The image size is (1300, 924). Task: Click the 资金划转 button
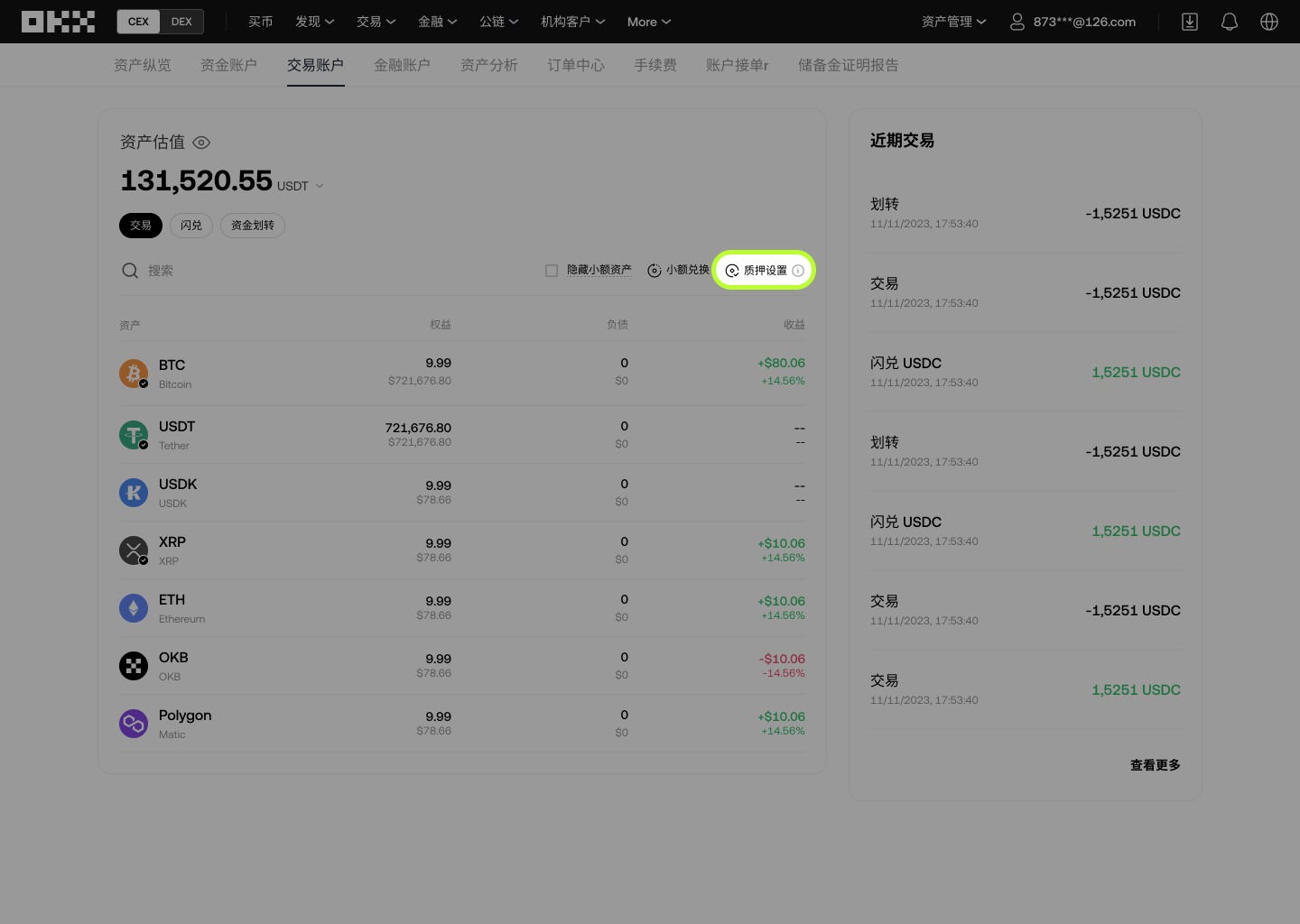pyautogui.click(x=253, y=226)
